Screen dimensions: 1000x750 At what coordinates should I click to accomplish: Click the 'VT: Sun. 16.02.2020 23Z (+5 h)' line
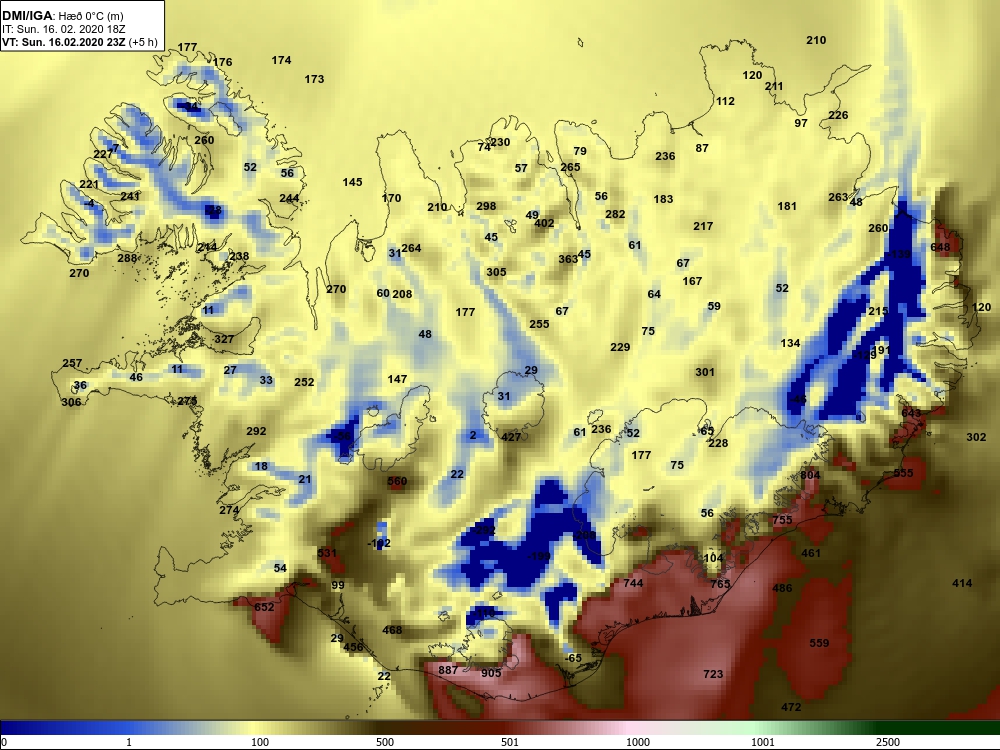[80, 43]
